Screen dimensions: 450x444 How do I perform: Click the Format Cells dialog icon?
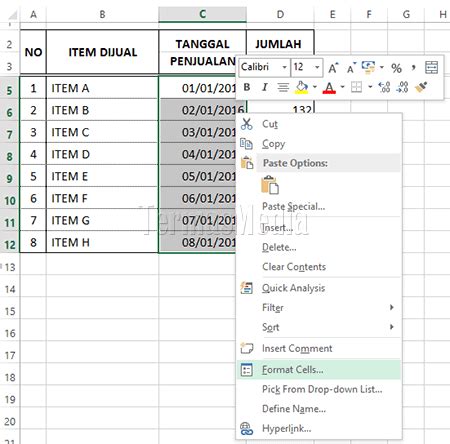pos(247,370)
